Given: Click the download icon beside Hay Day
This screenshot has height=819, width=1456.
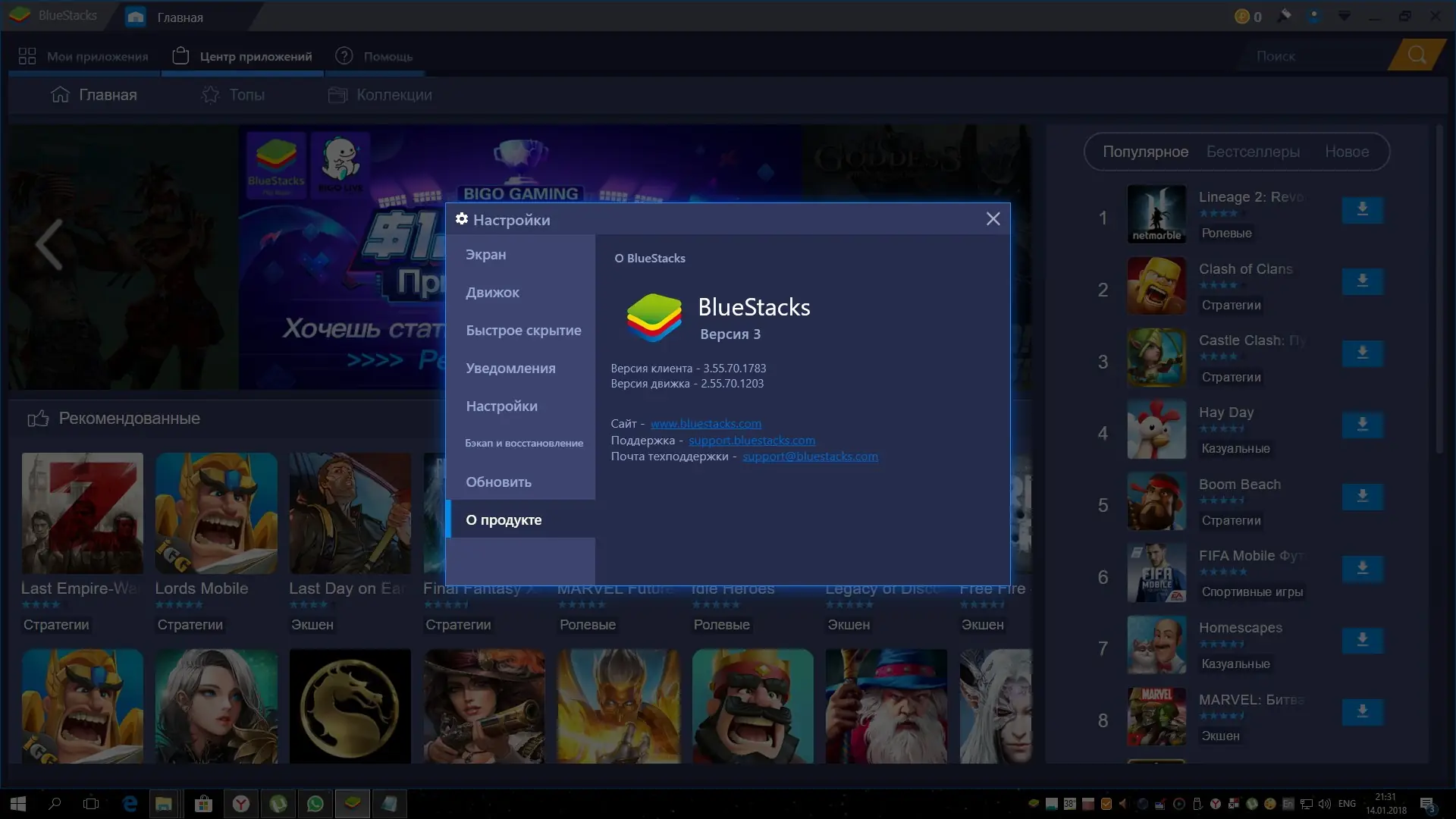Looking at the screenshot, I should click(x=1362, y=425).
